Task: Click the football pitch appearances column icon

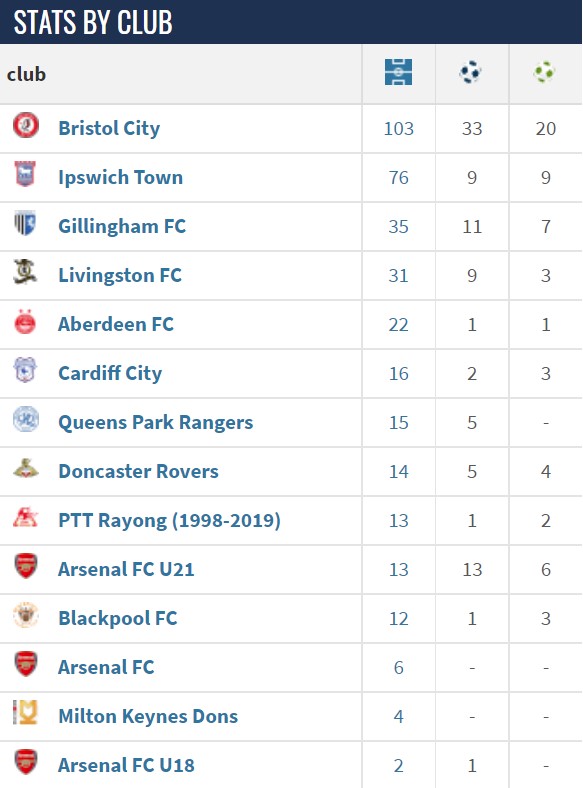Action: tap(398, 72)
